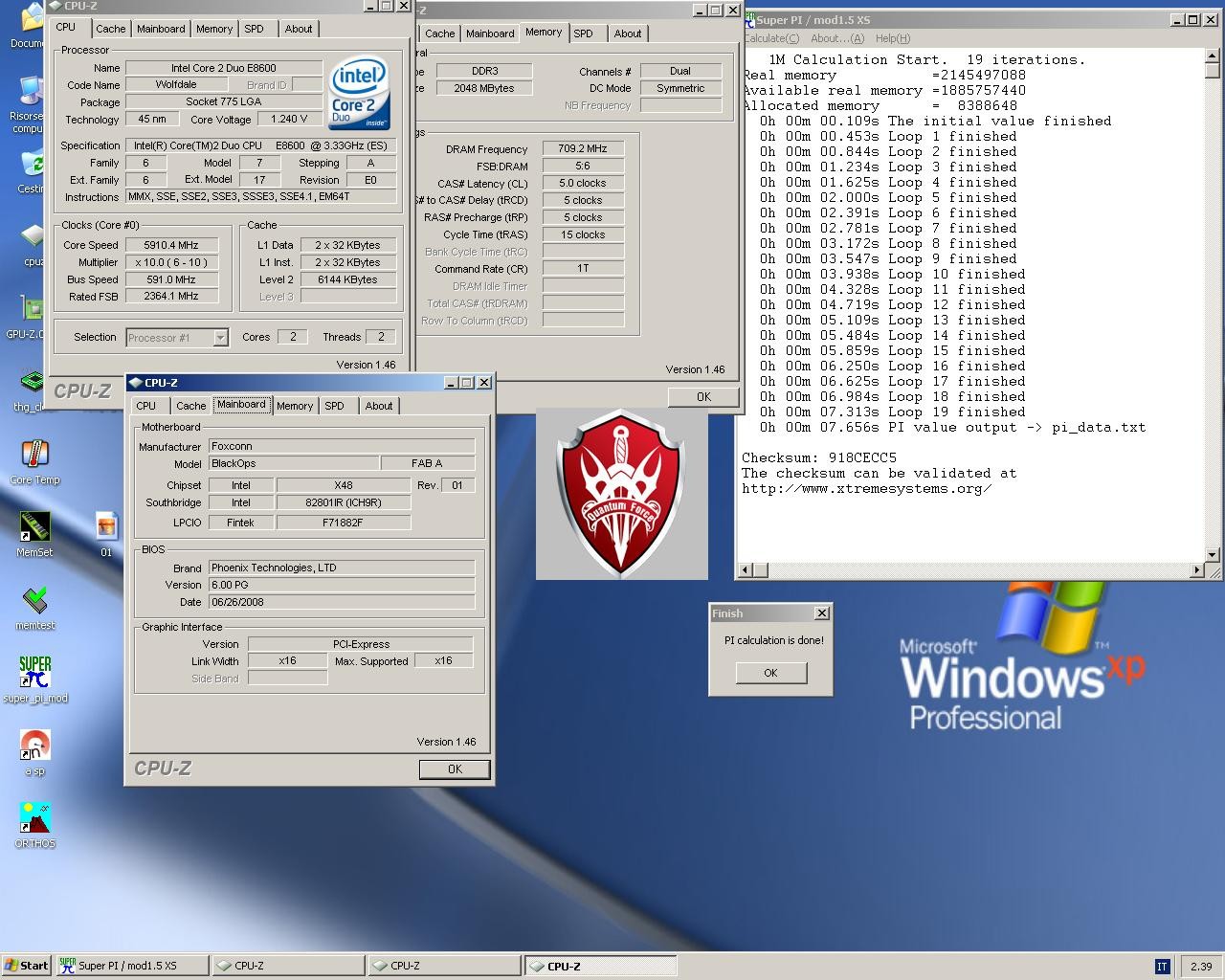1225x980 pixels.
Task: Click Super PI vertical scrollbar up arrow
Action: [1213, 56]
